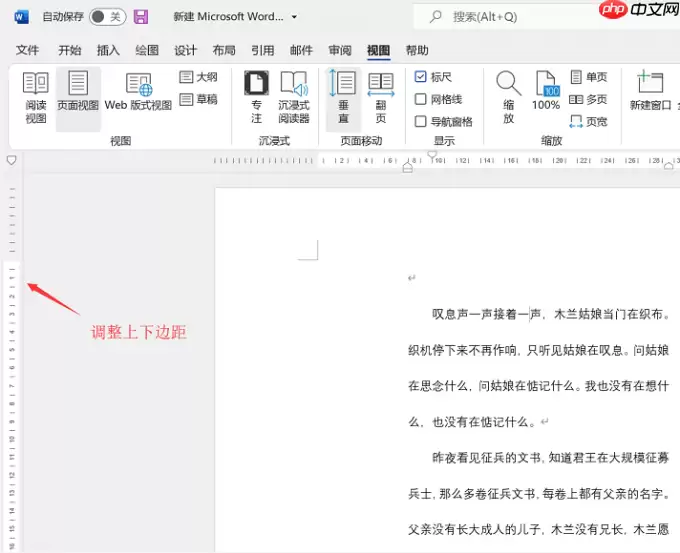680x553 pixels.
Task: Set zoom to 100%
Action: (x=546, y=91)
